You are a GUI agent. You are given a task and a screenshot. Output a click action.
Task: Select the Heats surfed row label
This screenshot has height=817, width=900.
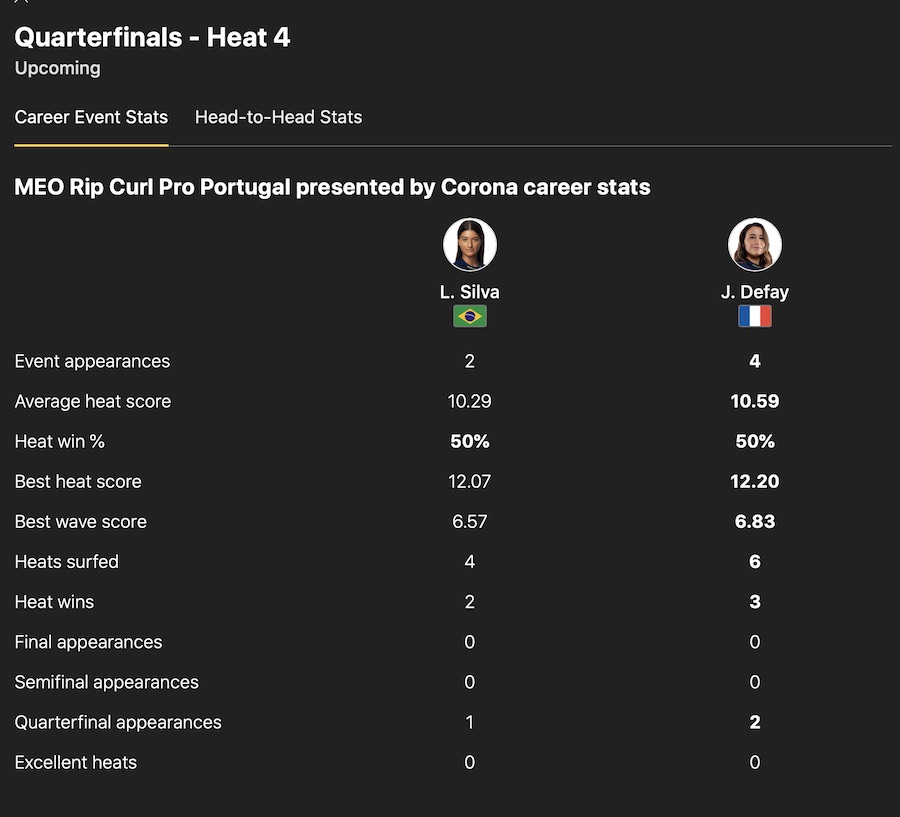66,561
